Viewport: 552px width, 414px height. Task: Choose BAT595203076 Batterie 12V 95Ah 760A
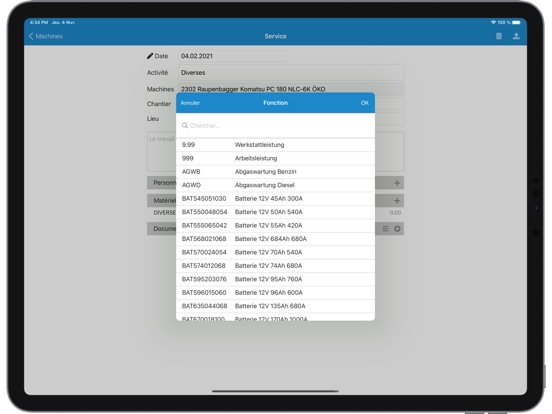275,279
